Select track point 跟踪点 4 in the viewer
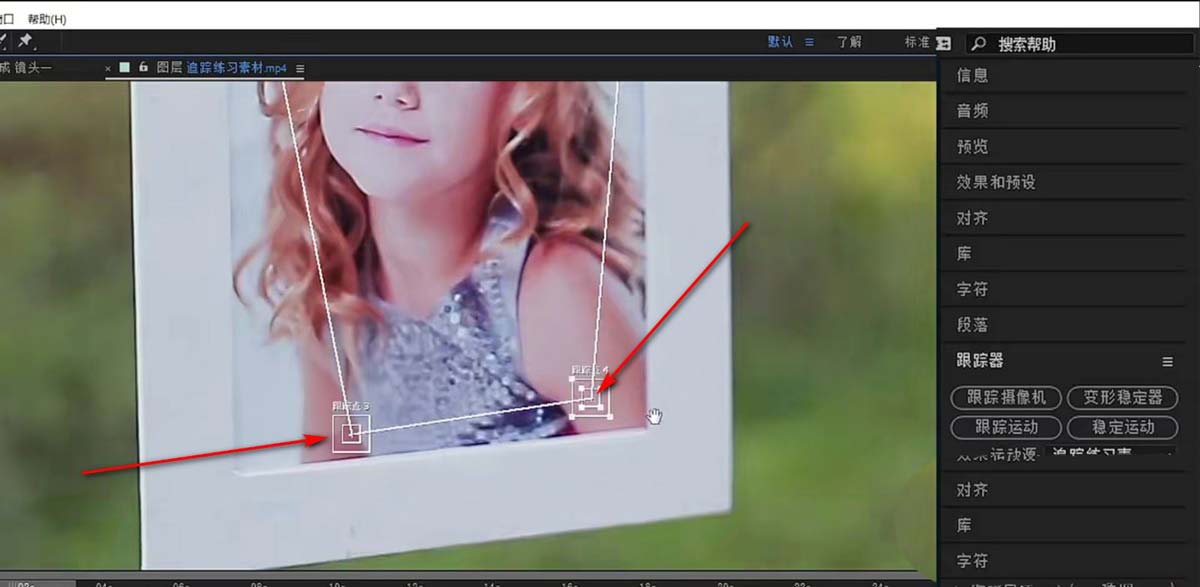Image resolution: width=1200 pixels, height=587 pixels. (591, 397)
